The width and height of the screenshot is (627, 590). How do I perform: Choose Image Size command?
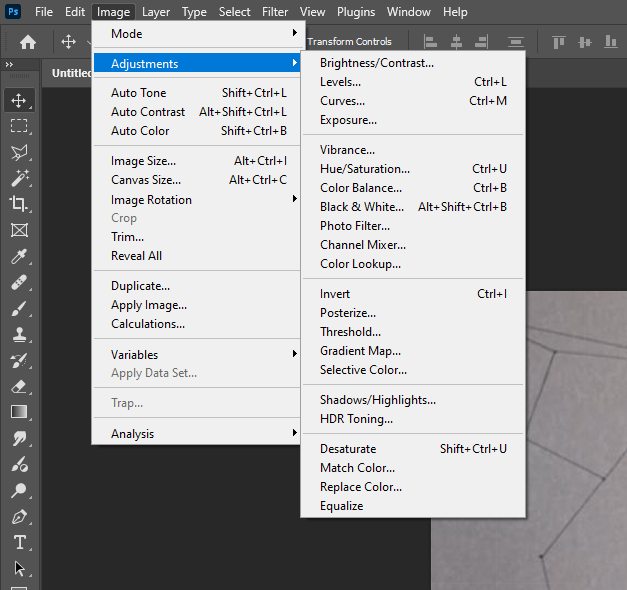[x=198, y=160]
